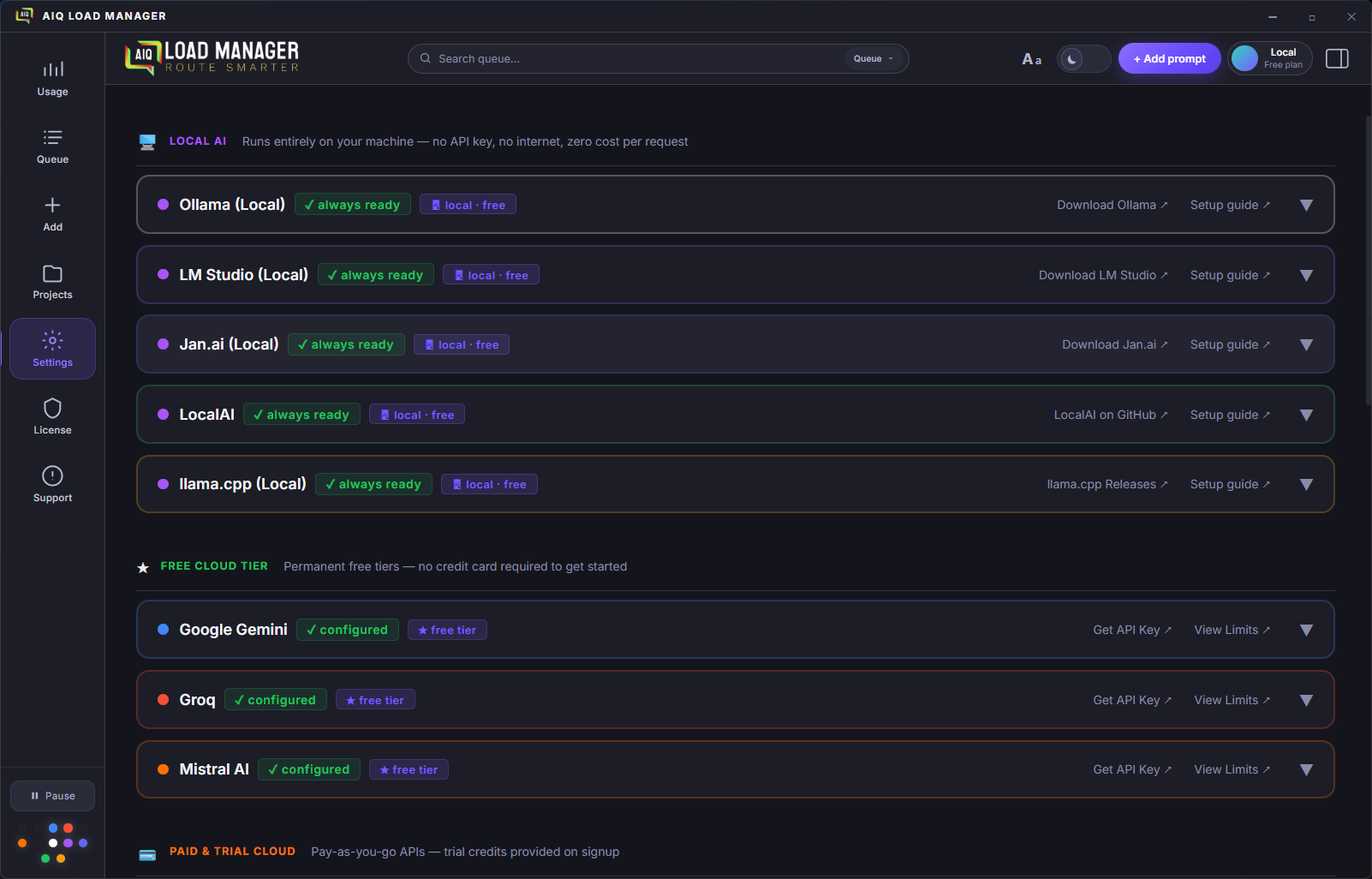Expand the Mistral AI card

(x=1306, y=769)
